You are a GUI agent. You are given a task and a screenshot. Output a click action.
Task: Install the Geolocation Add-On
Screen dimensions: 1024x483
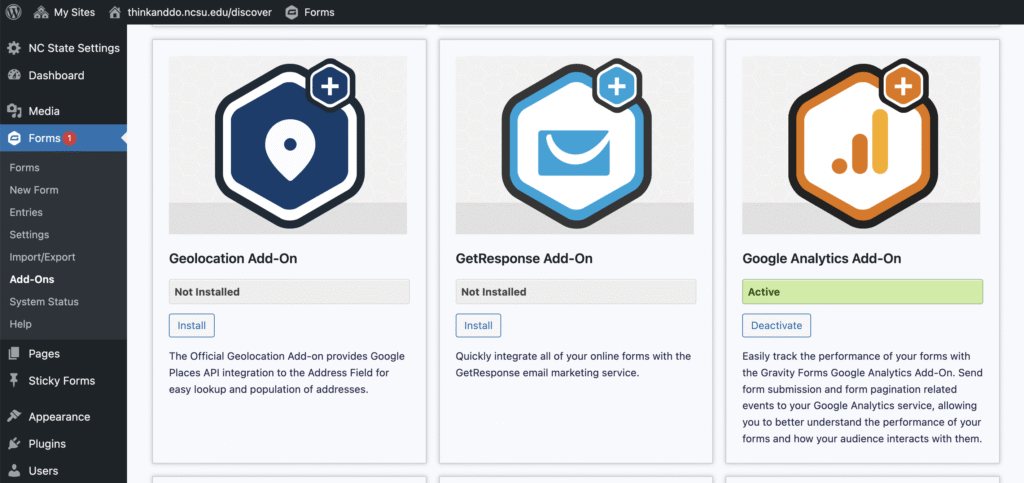[191, 325]
